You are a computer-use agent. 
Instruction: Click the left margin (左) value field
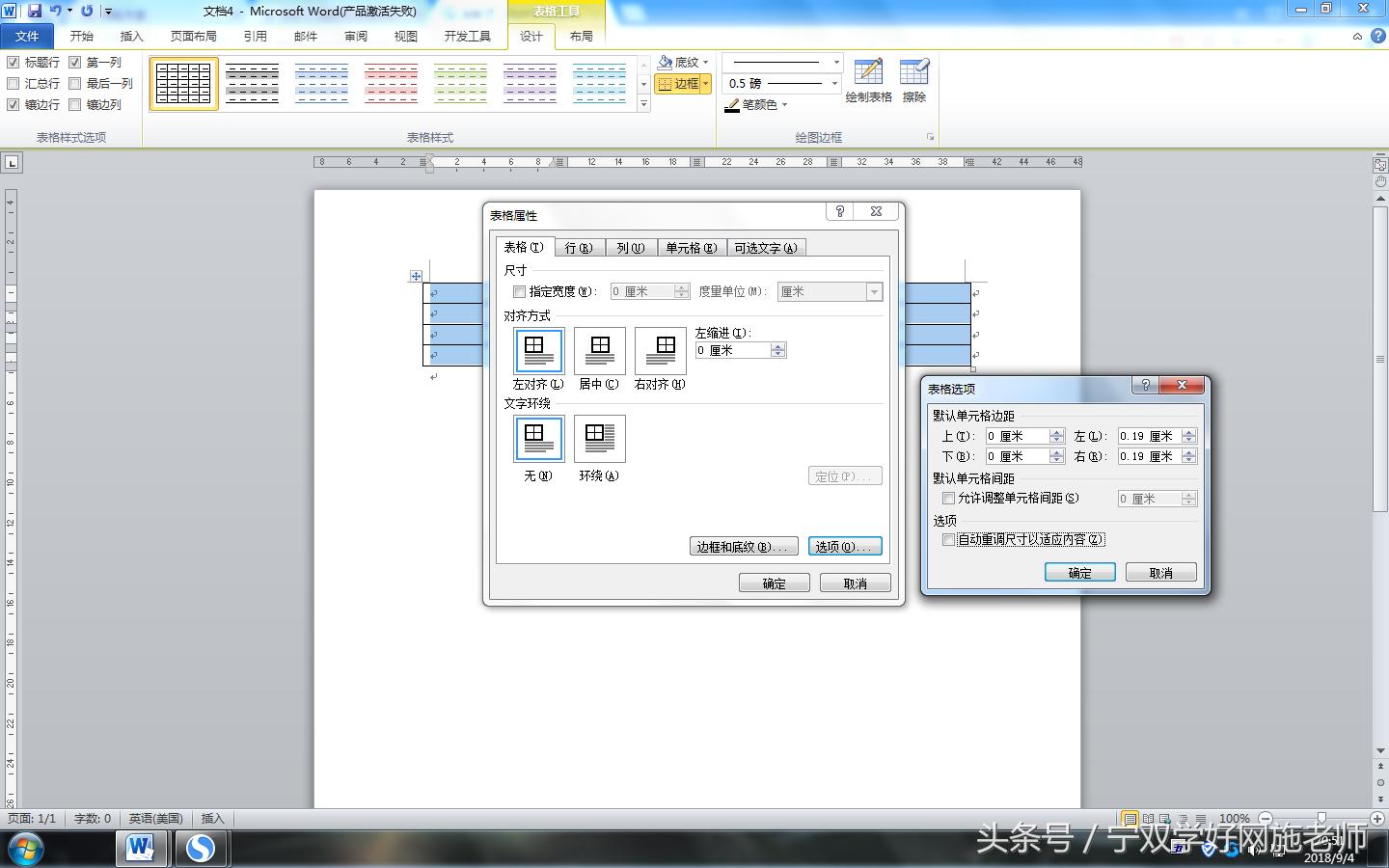click(1148, 436)
